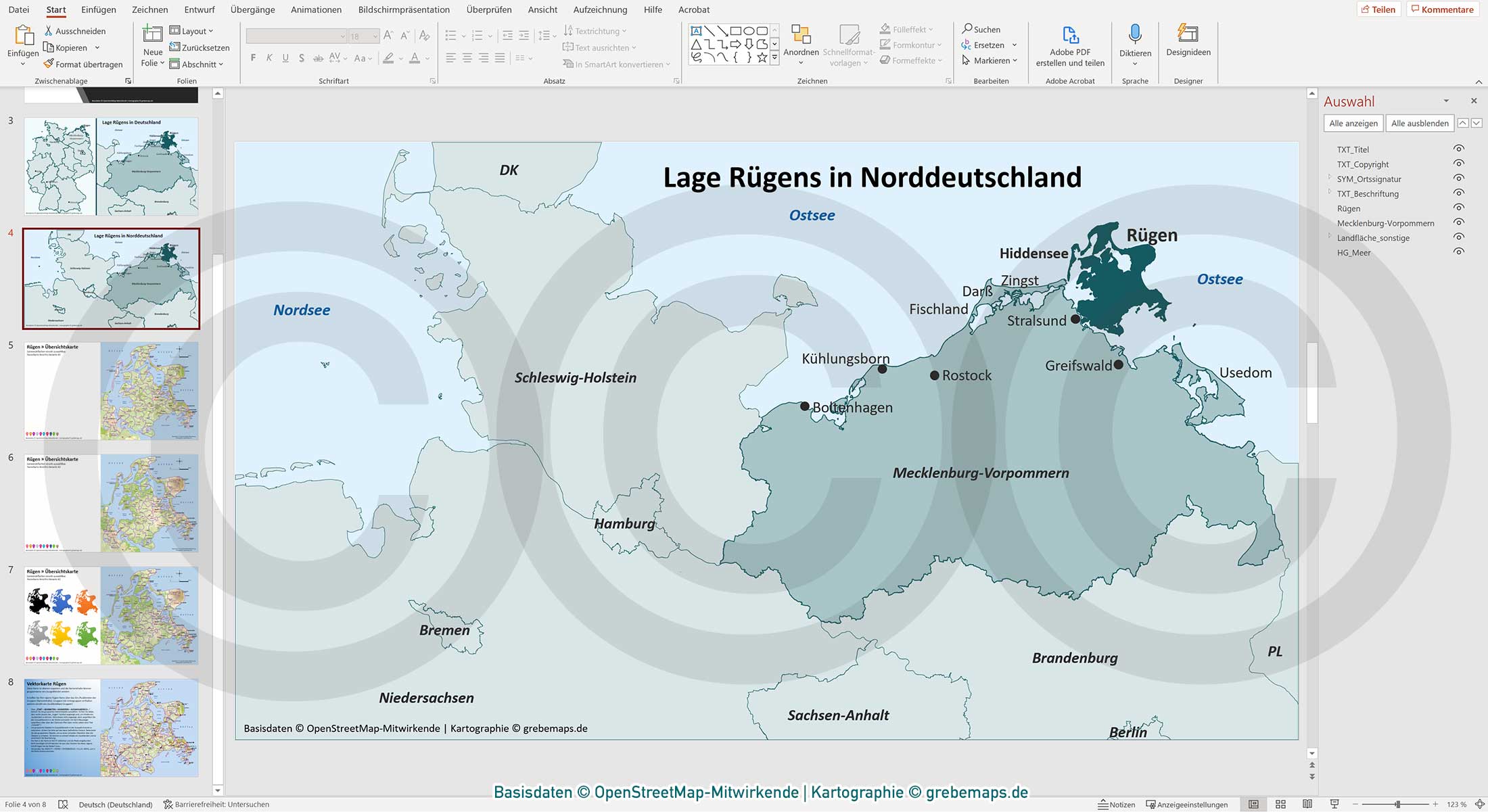The image size is (1488, 812).
Task: Open the Ansicht tab
Action: click(x=542, y=9)
